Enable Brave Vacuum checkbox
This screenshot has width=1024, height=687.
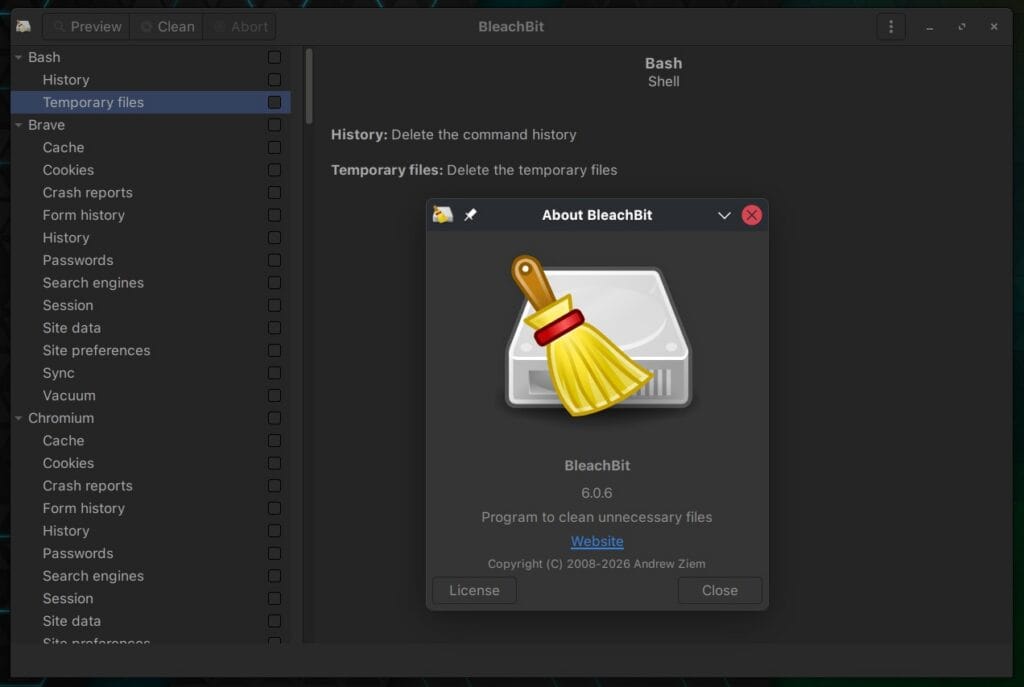274,396
